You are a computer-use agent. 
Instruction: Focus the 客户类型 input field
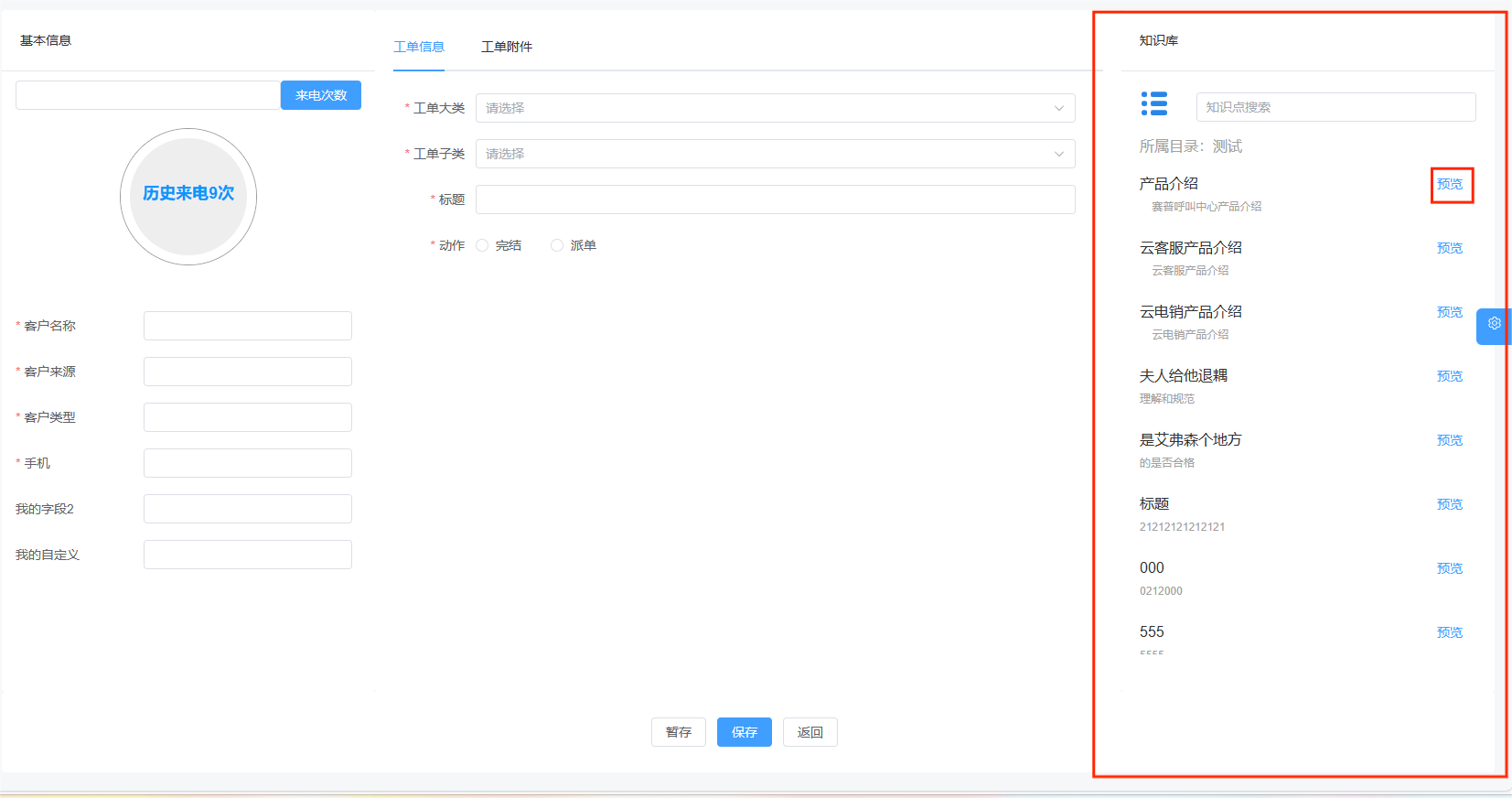[248, 417]
